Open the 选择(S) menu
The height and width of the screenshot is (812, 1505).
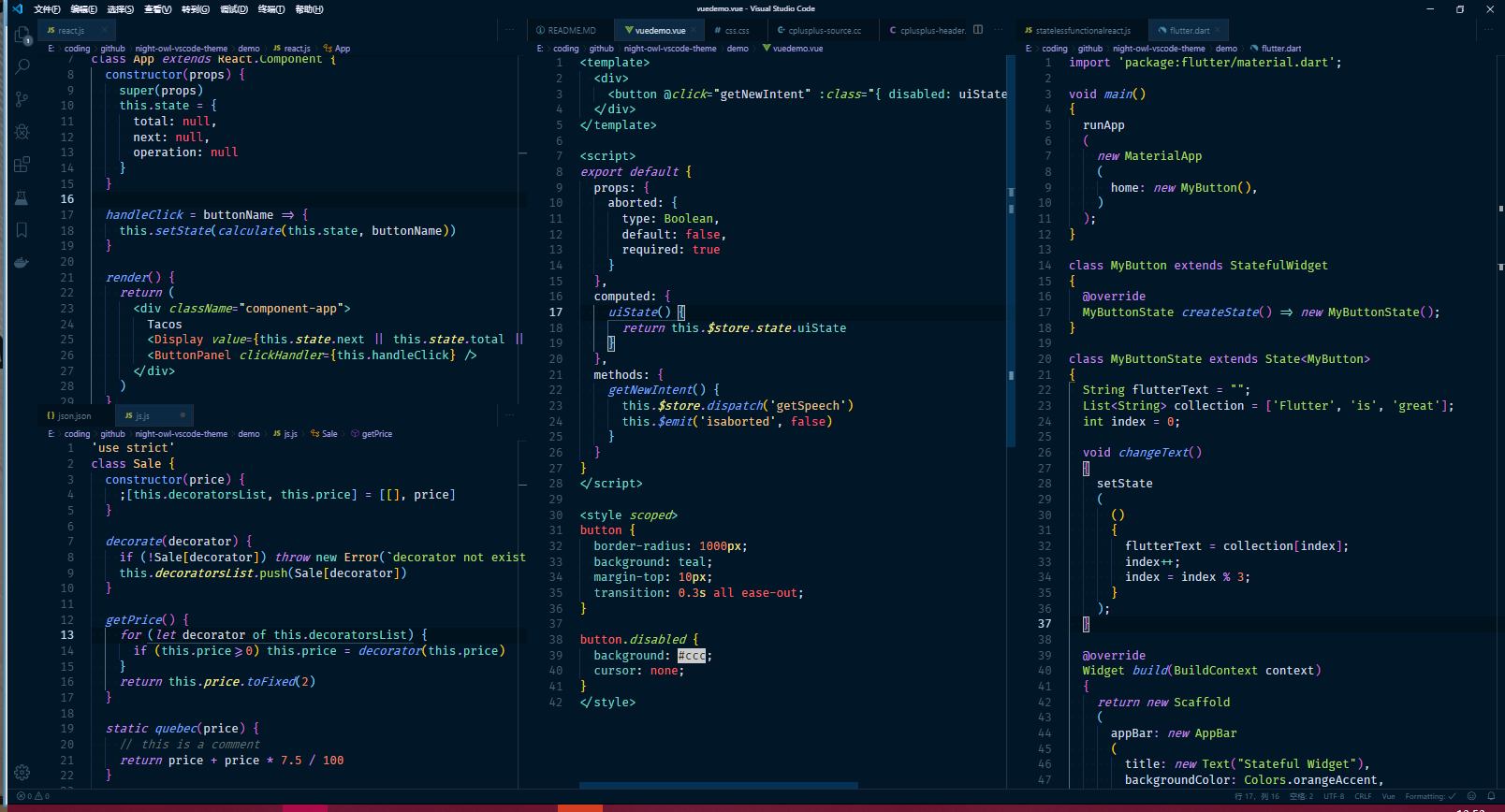tap(120, 8)
